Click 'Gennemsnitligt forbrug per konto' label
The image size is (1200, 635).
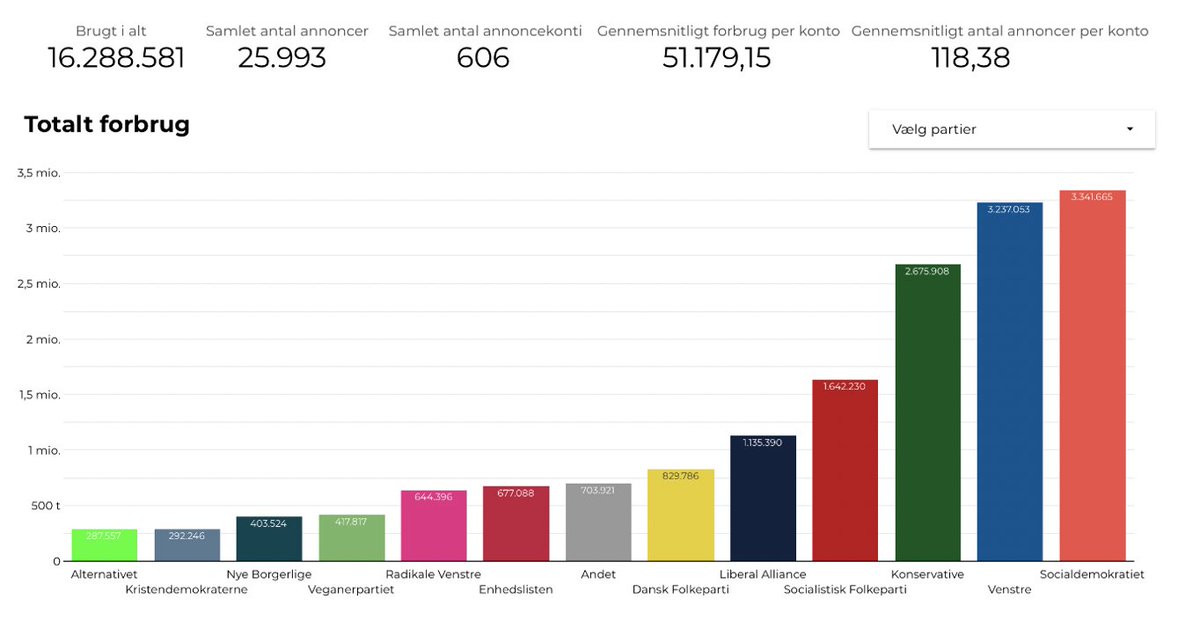click(718, 31)
